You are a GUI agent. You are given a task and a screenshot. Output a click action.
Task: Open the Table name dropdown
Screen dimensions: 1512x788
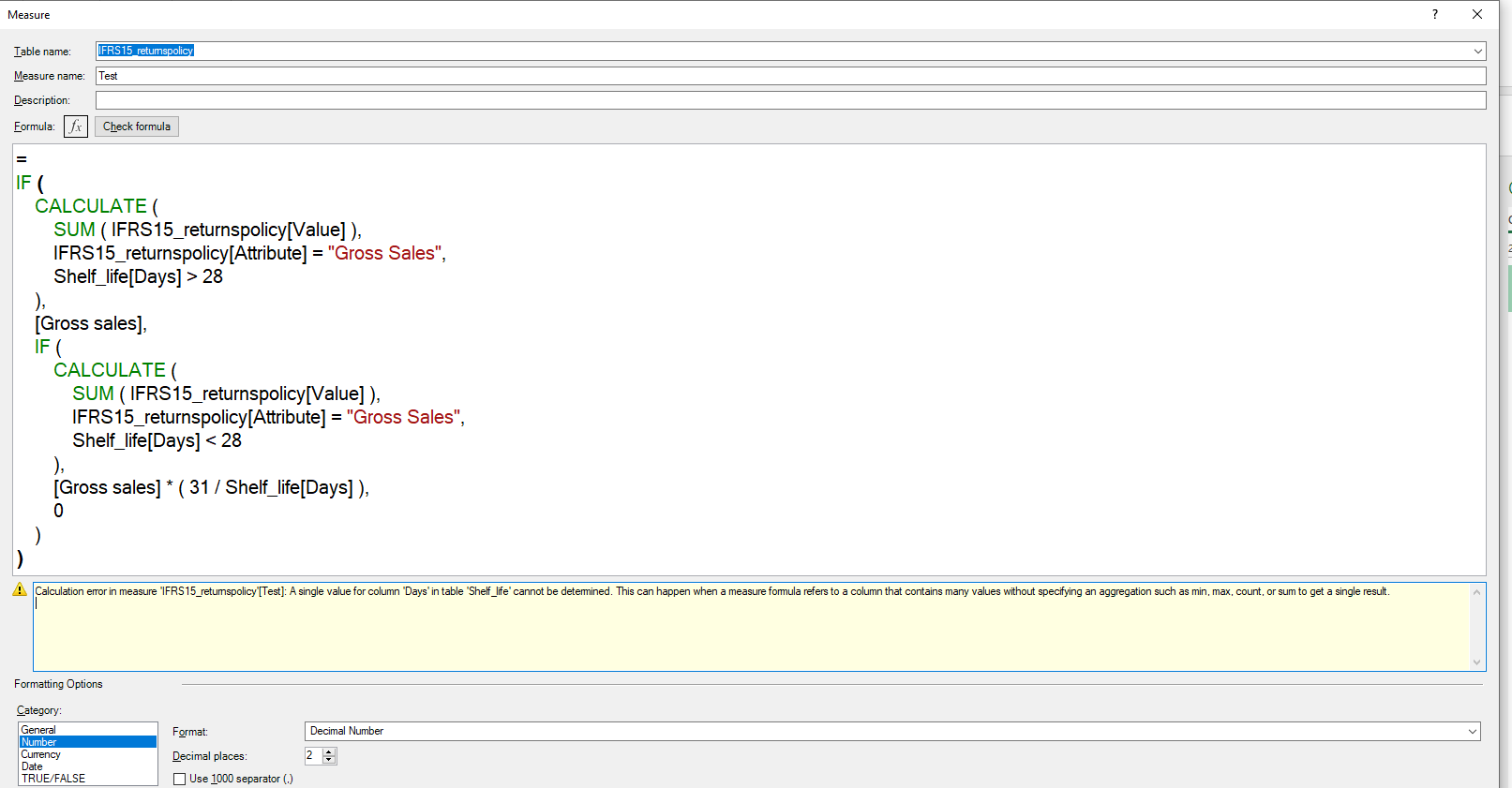tap(1477, 51)
